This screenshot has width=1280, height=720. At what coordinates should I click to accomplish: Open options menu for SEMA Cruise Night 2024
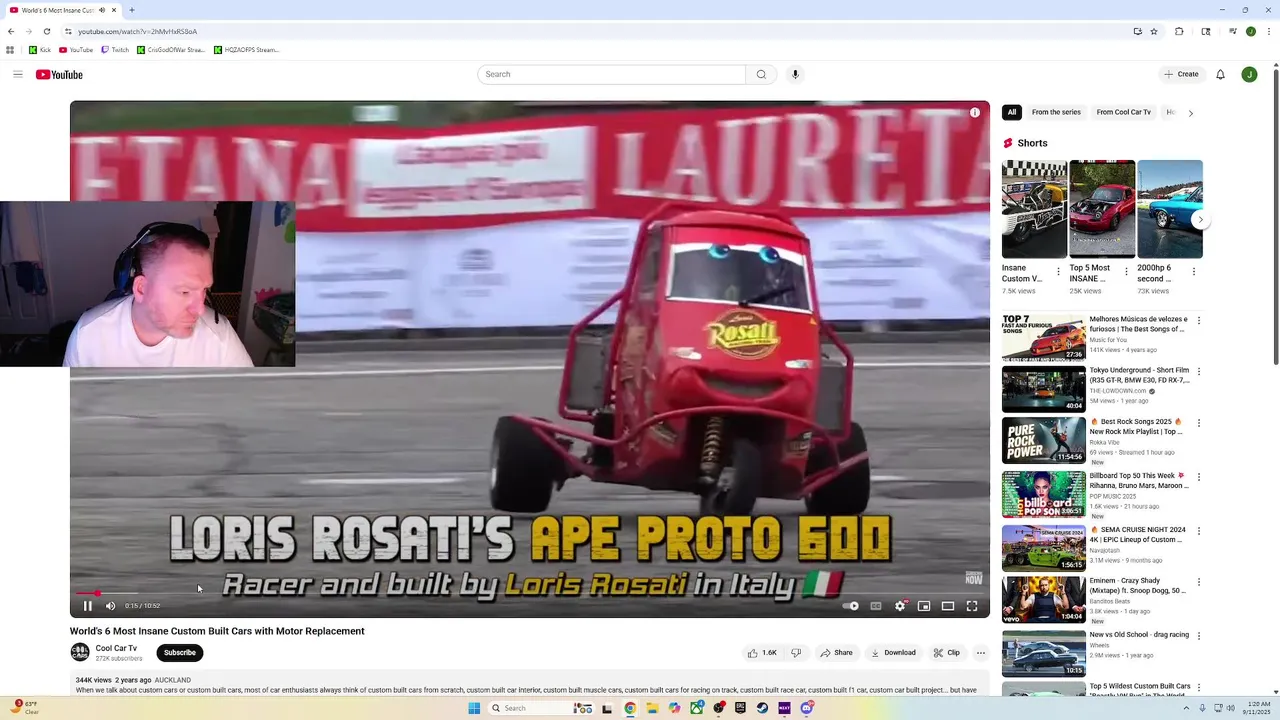click(1199, 531)
